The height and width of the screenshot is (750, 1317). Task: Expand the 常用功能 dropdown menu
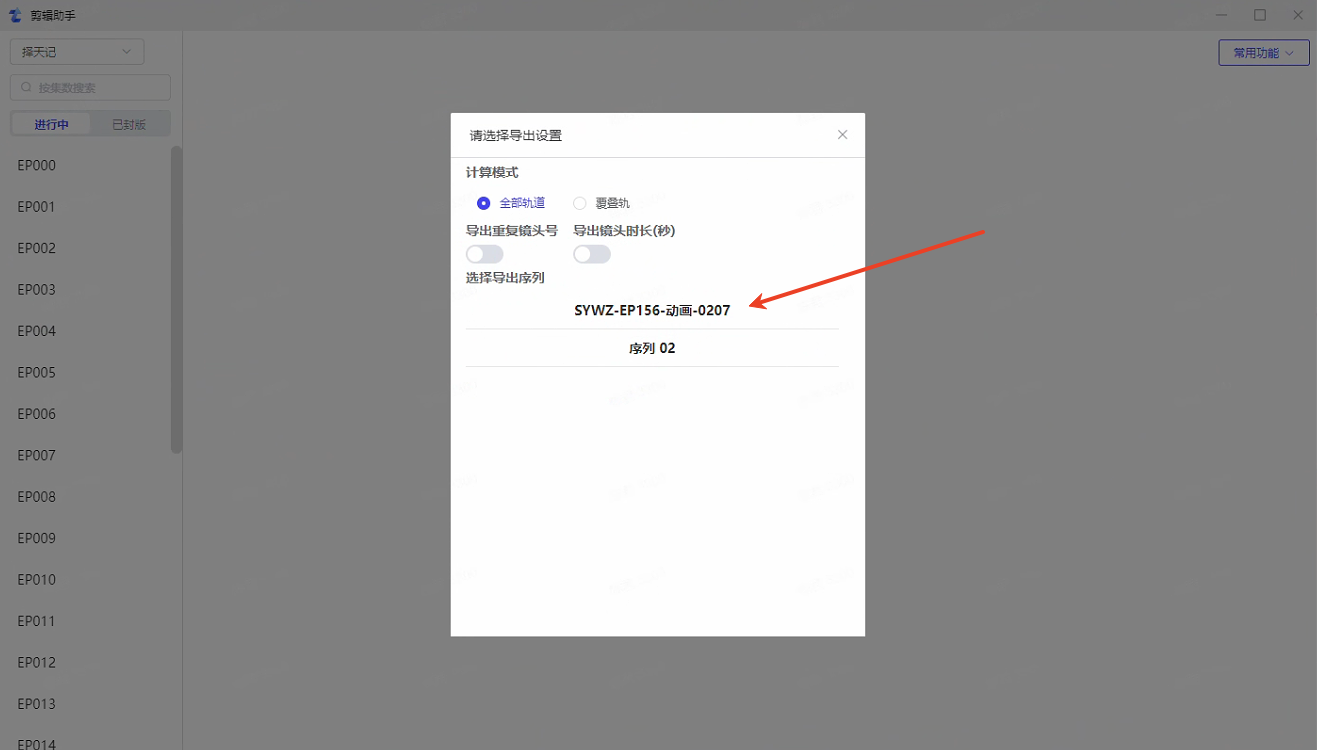click(x=1263, y=53)
